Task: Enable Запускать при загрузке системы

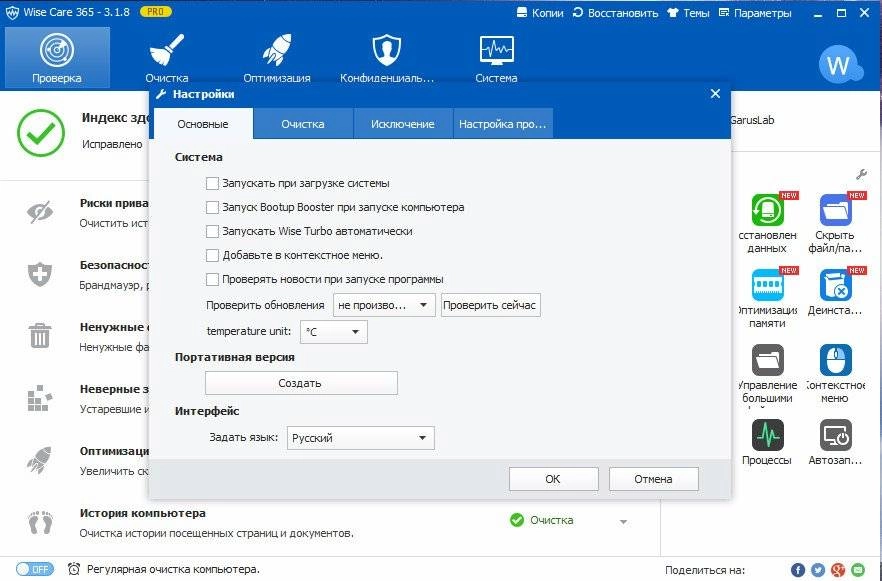Action: (212, 183)
